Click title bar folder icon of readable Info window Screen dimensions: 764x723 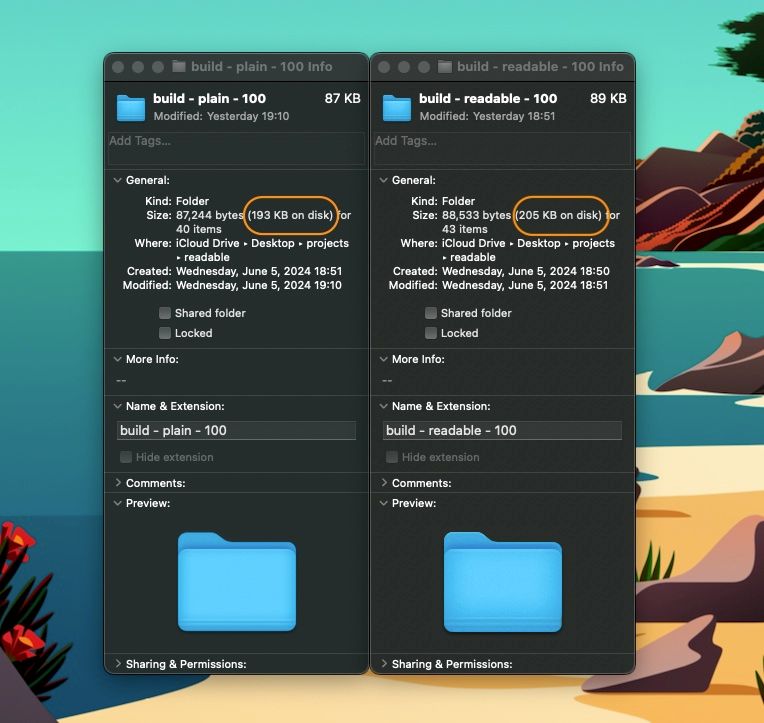(445, 67)
